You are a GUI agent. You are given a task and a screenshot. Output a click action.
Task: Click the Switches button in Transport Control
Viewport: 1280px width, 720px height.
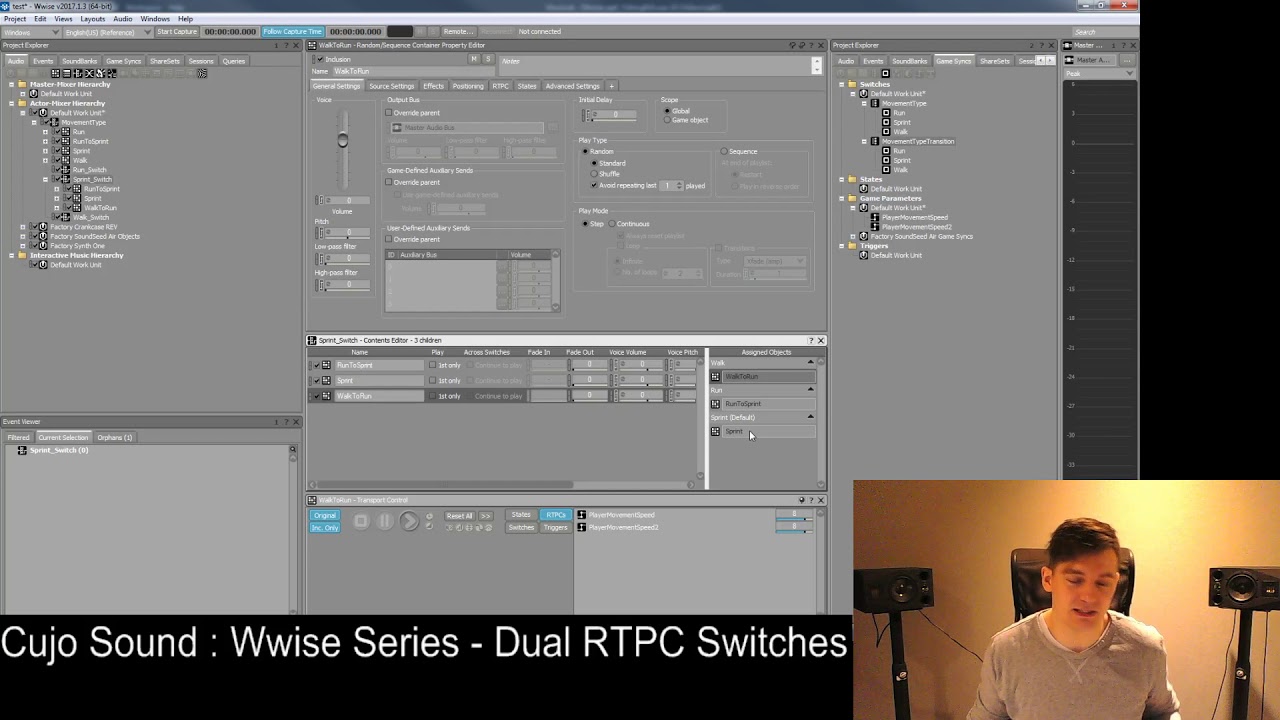pos(522,527)
